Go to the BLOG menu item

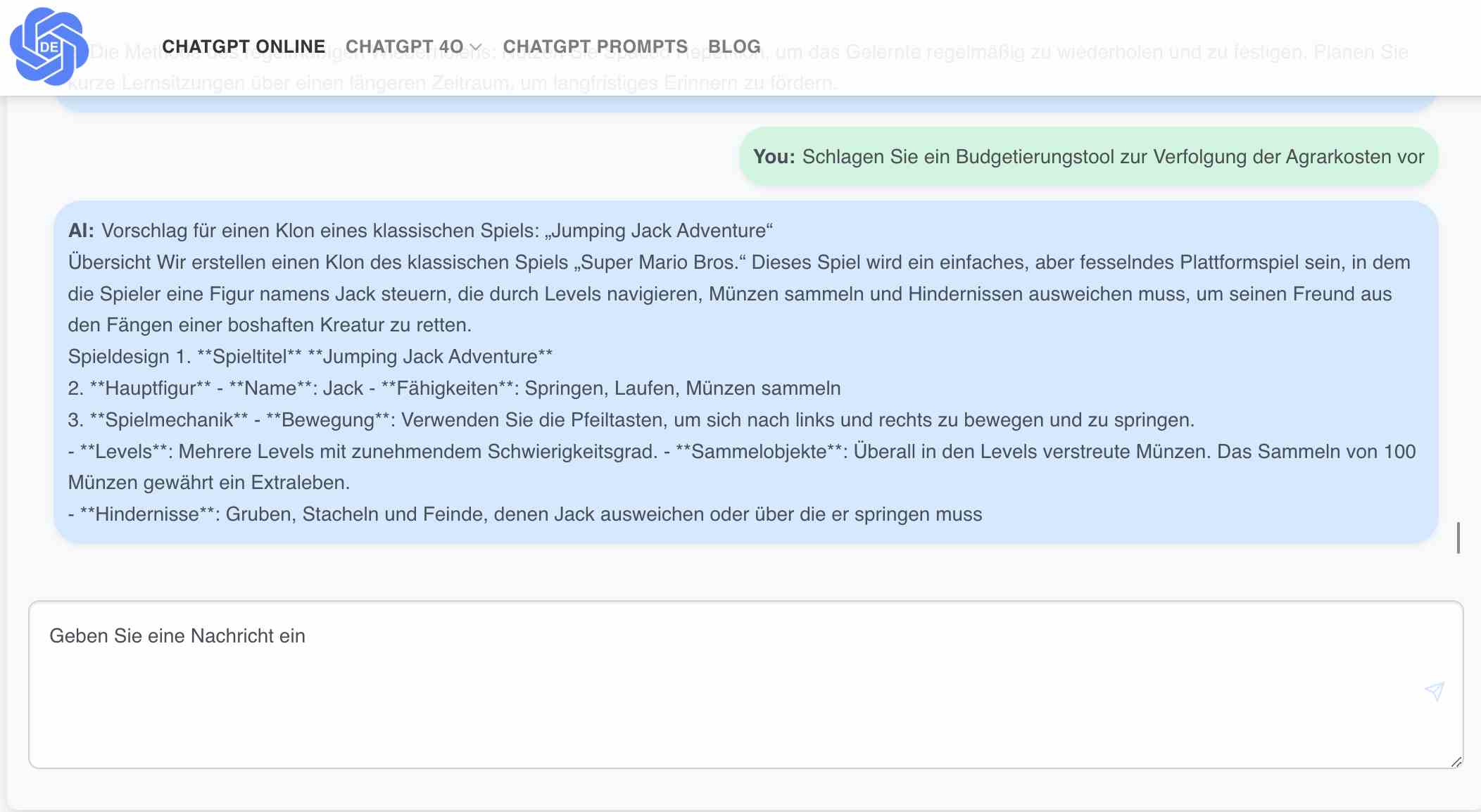734,46
